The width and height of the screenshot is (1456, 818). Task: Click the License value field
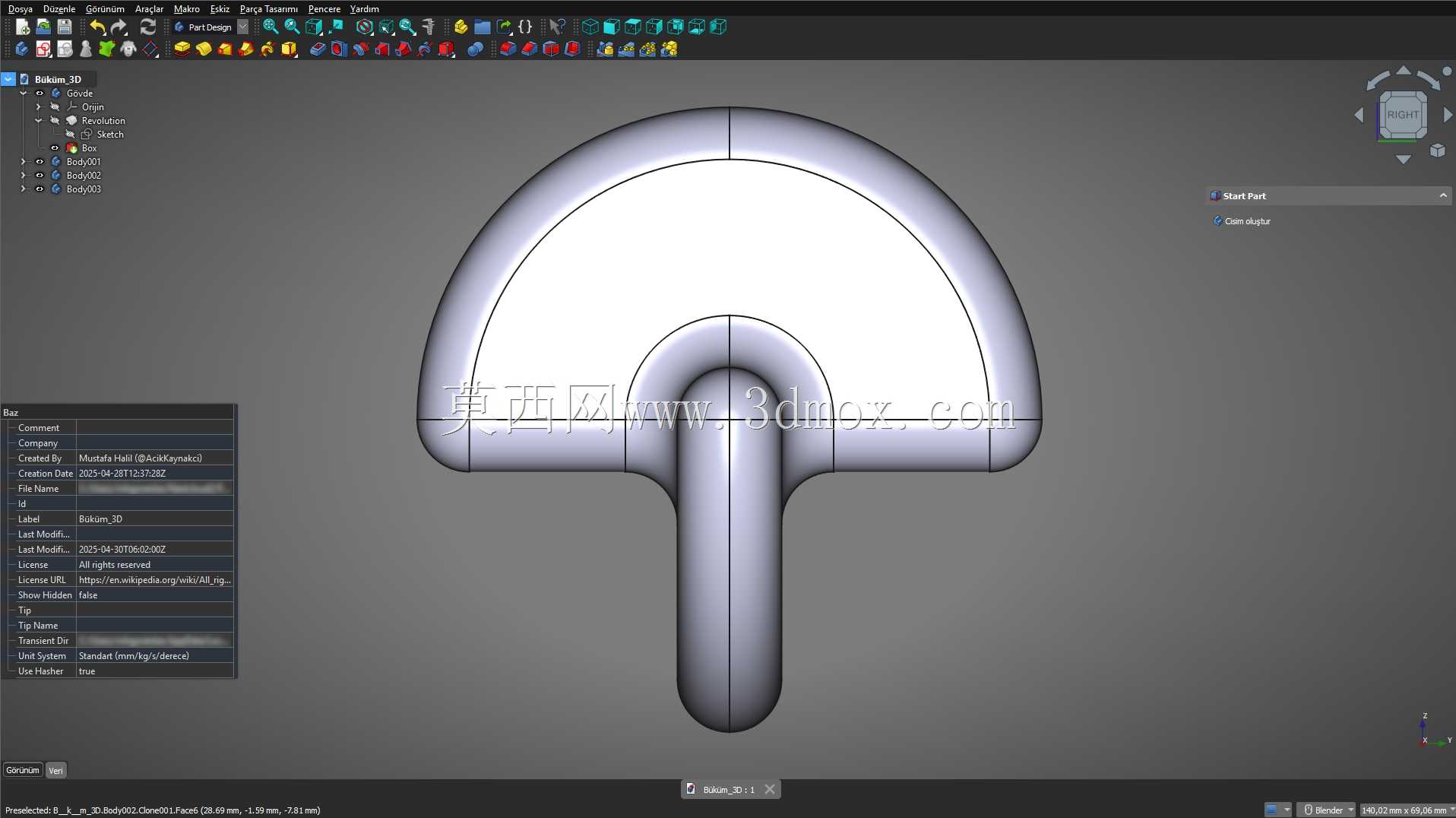[x=154, y=565]
